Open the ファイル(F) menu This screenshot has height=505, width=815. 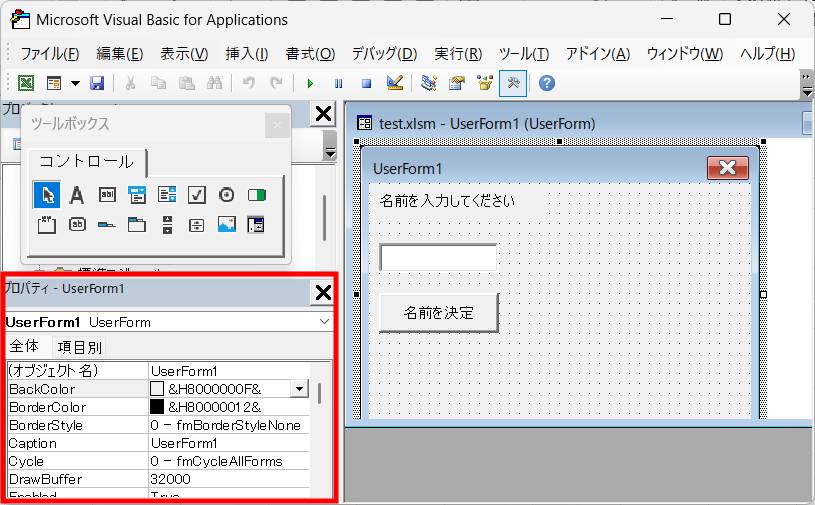50,54
